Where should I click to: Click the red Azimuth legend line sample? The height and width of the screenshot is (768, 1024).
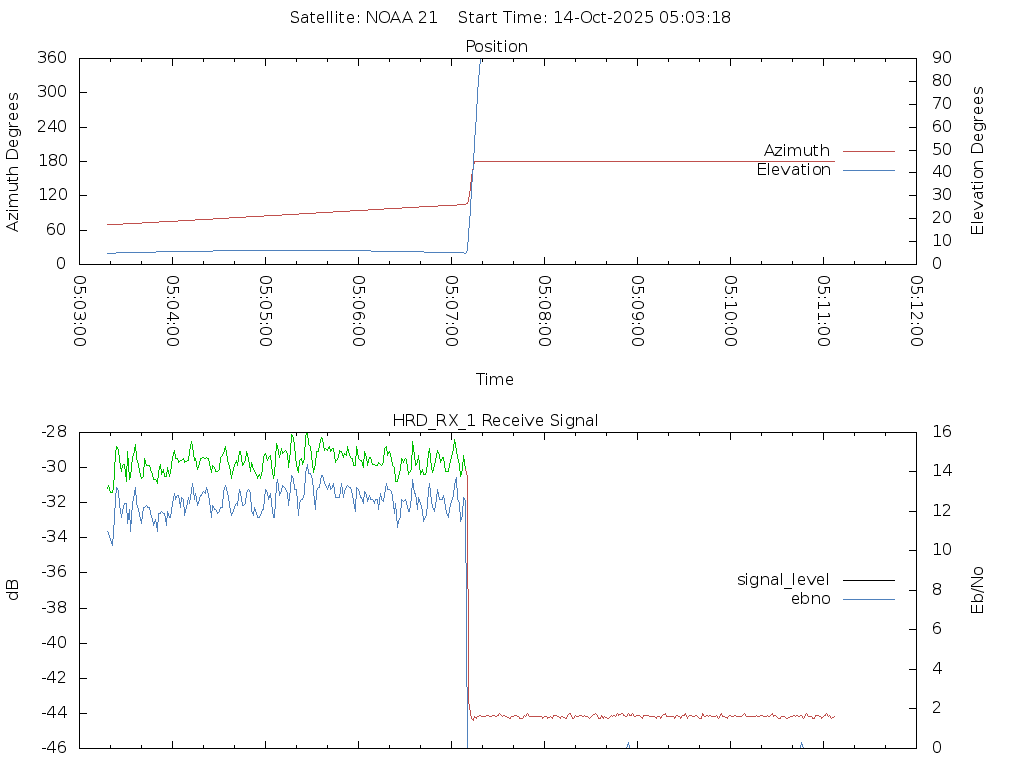868,151
